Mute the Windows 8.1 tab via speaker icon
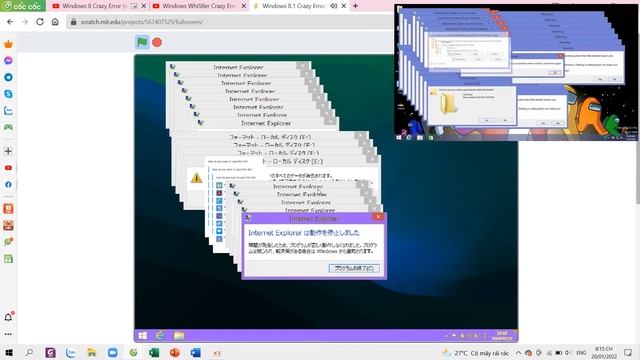Viewport: 640px width, 360px height. [x=333, y=6]
